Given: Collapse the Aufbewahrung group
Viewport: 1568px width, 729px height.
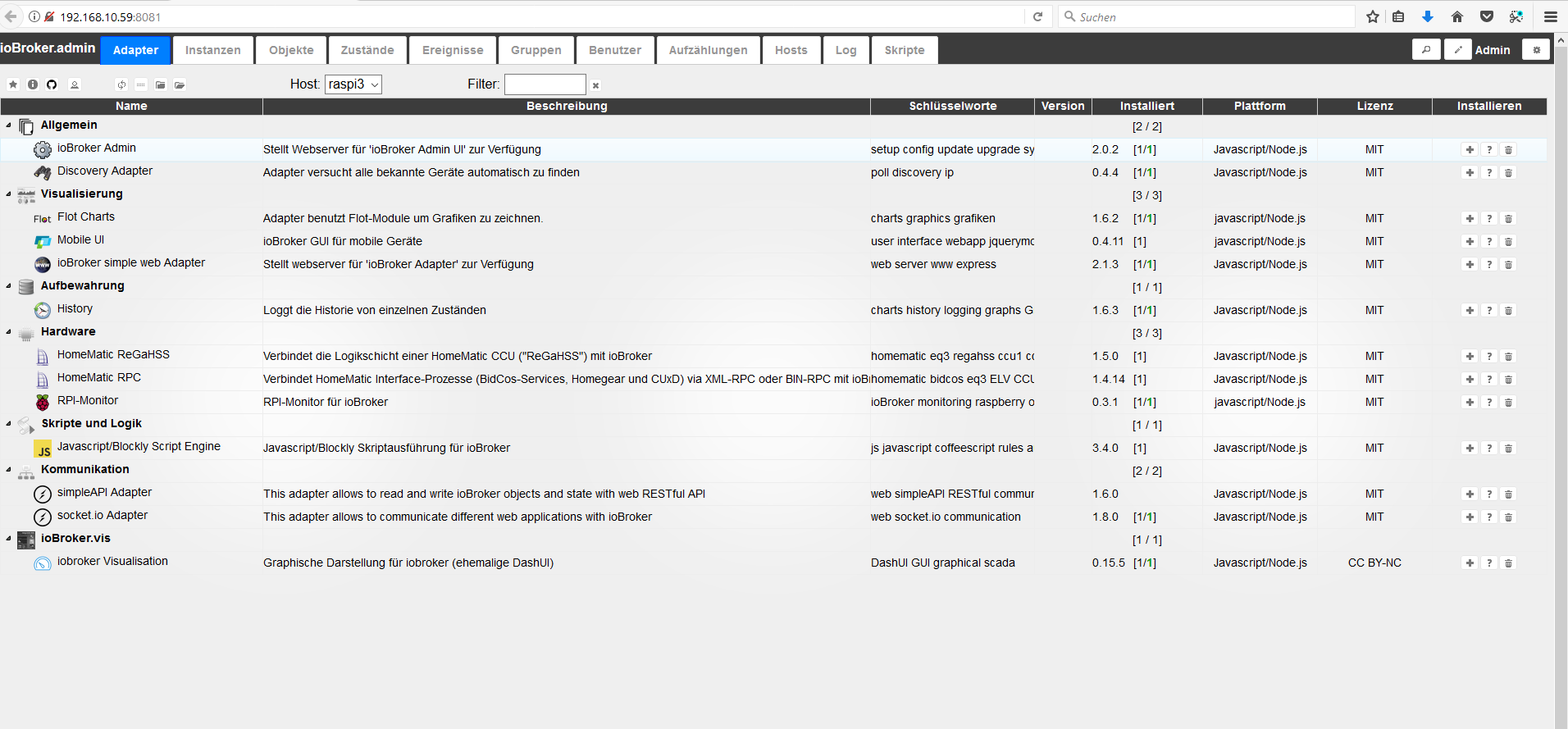Looking at the screenshot, I should (9, 286).
